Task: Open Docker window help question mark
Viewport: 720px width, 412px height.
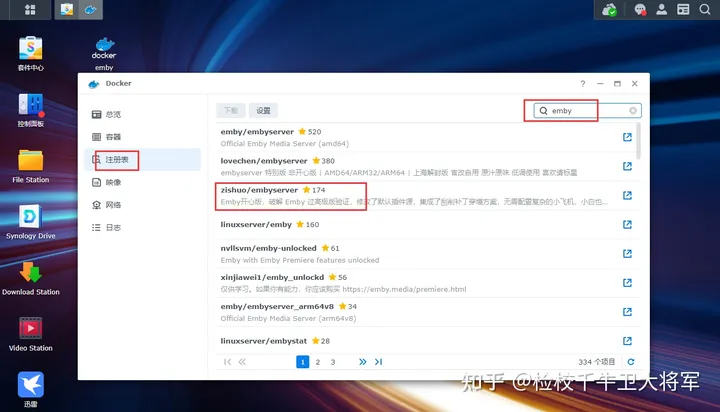Action: tap(583, 84)
